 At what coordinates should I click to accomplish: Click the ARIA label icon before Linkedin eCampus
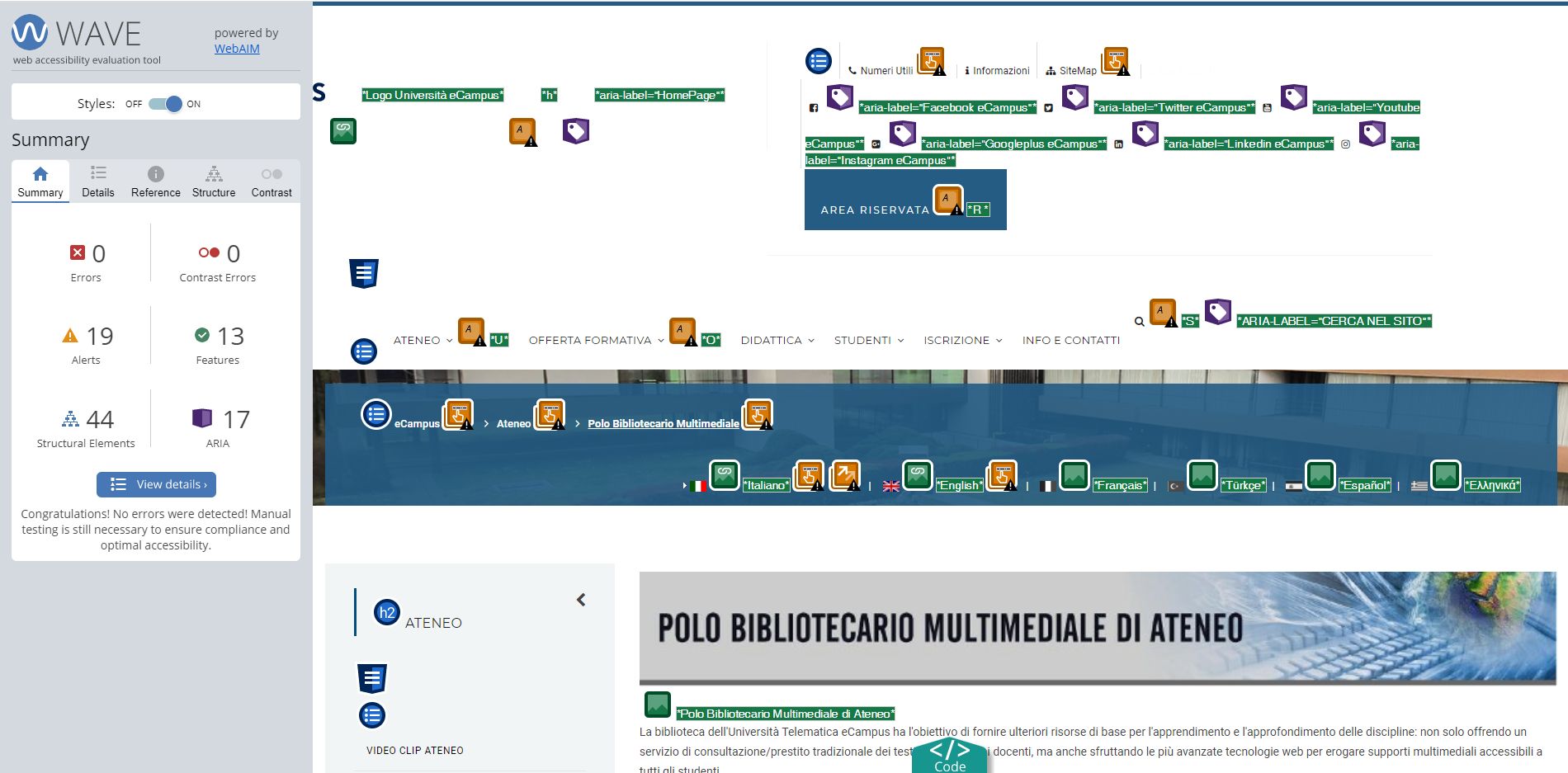click(x=1145, y=134)
